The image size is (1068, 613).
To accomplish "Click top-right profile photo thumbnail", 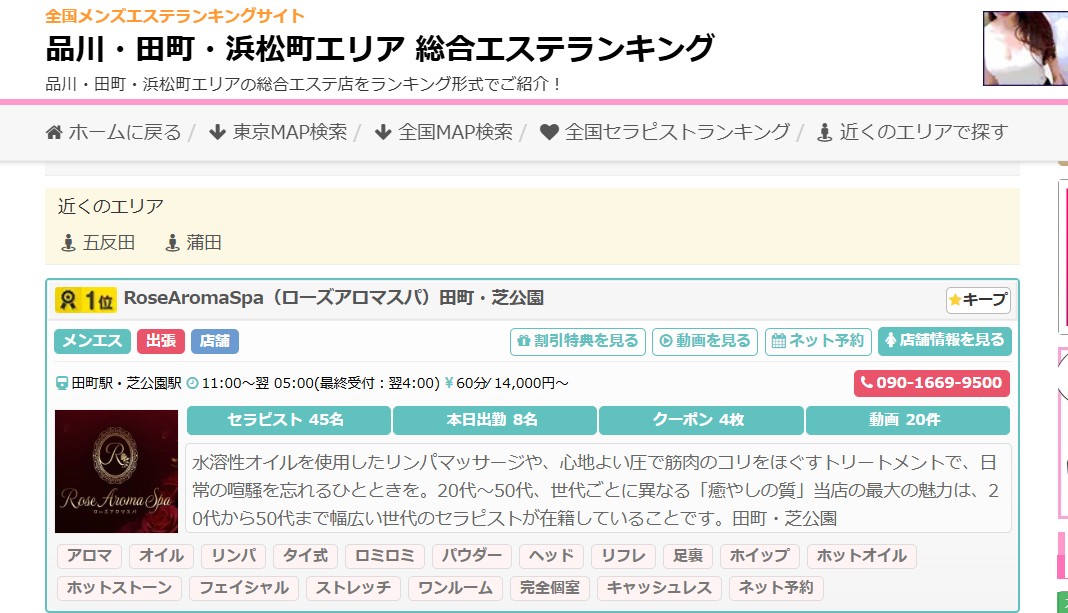I will tap(1025, 48).
